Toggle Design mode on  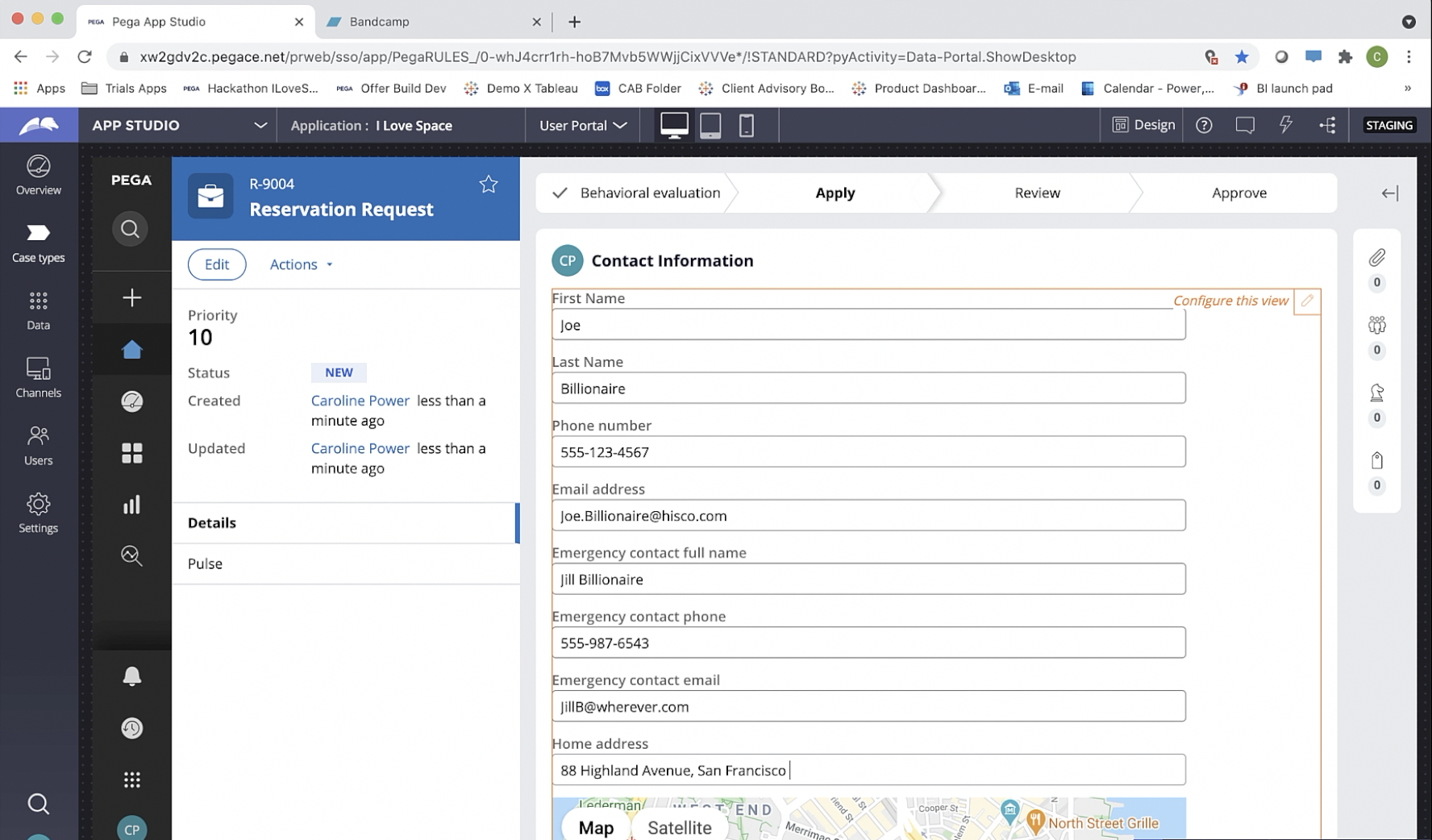click(x=1143, y=125)
